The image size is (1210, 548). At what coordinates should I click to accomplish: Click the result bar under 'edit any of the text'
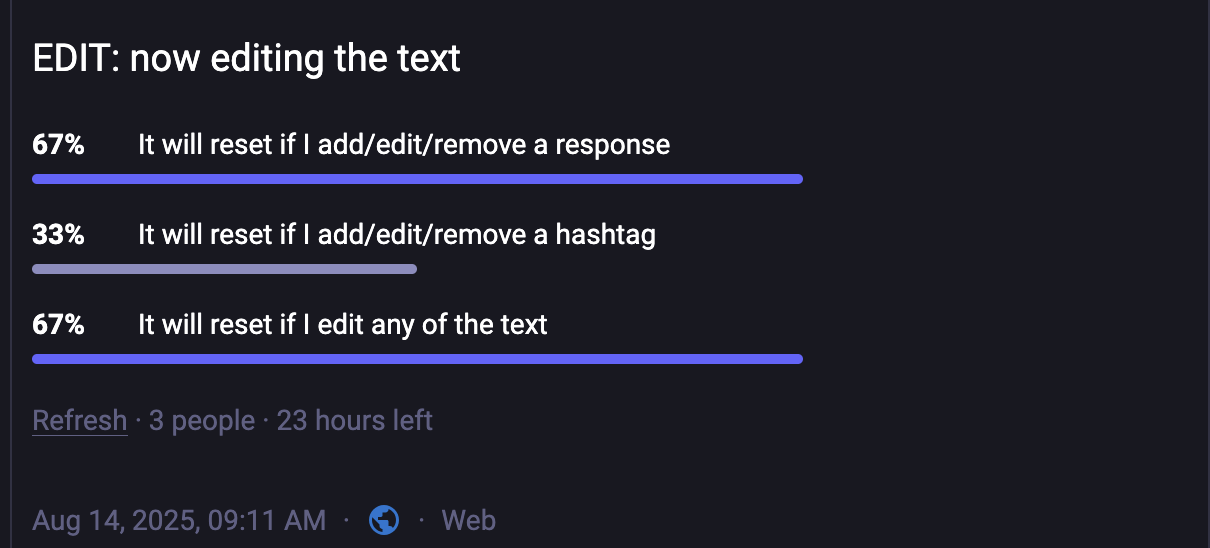coord(417,359)
